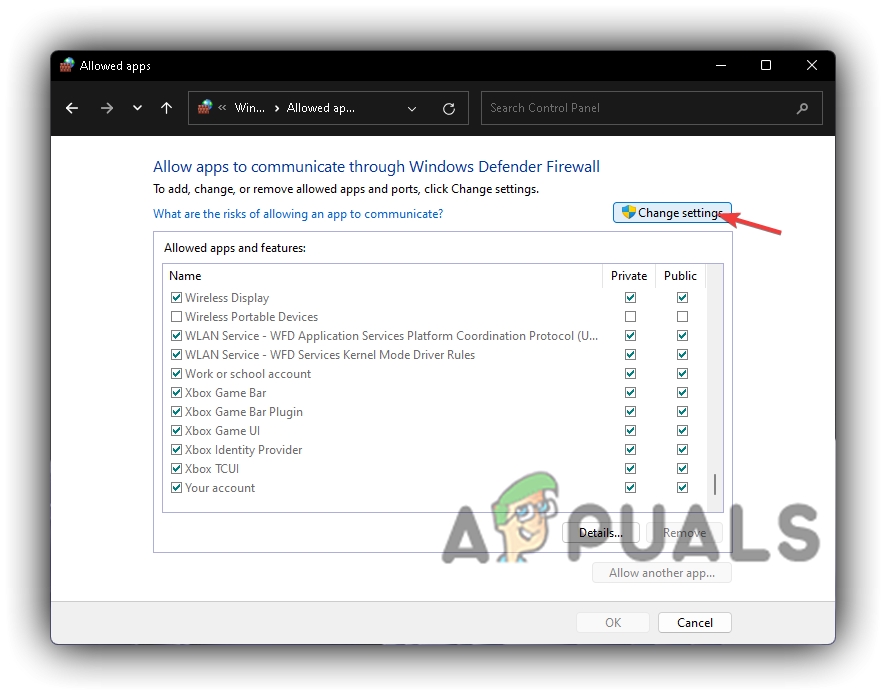This screenshot has height=695, width=886.
Task: Open Details for the selected app
Action: (x=601, y=533)
